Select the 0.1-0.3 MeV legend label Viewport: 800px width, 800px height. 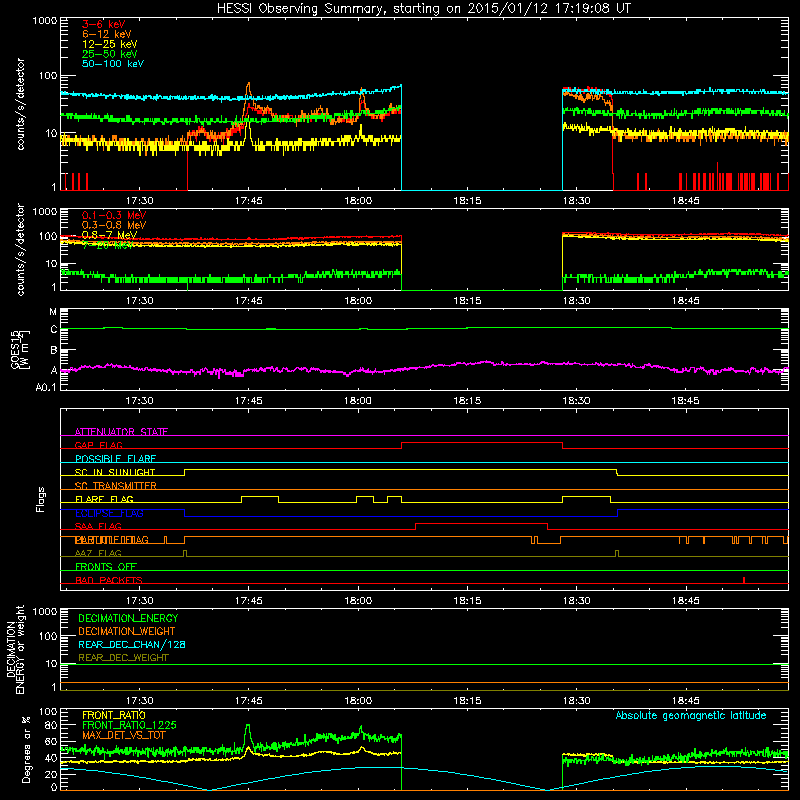[114, 215]
